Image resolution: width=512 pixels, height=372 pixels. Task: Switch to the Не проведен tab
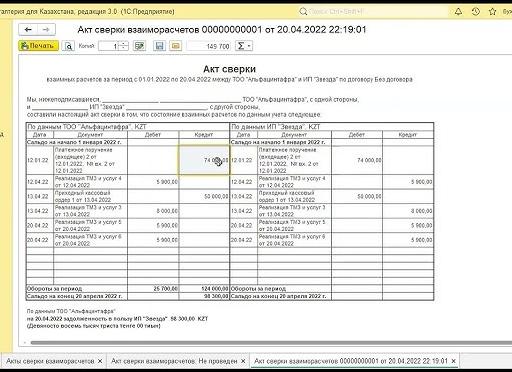(x=174, y=361)
